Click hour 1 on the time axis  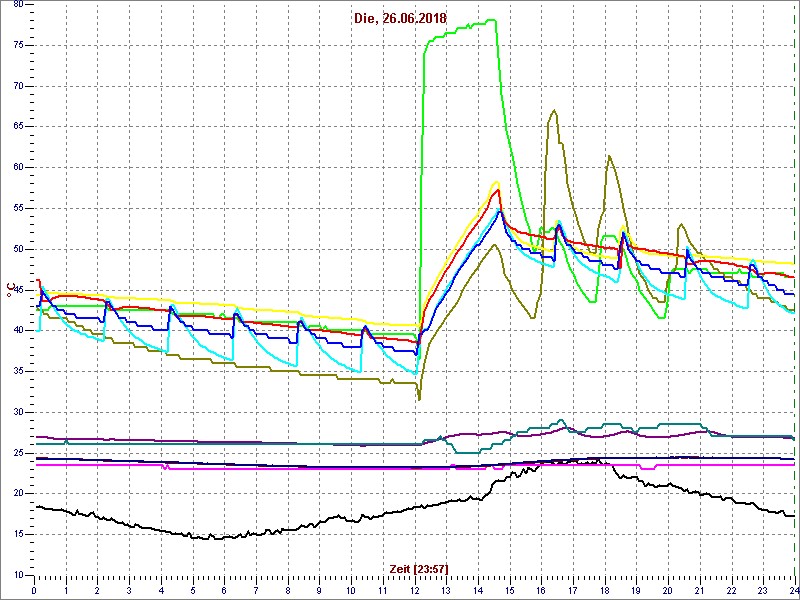pos(66,590)
